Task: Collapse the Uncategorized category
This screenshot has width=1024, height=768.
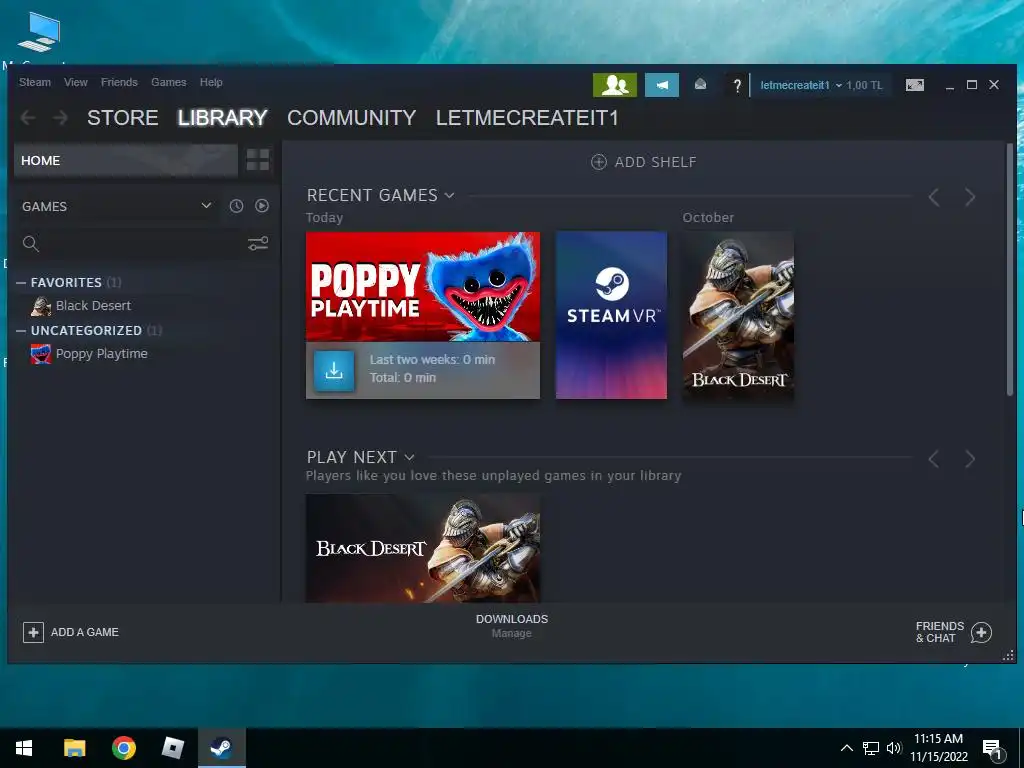Action: tap(21, 330)
